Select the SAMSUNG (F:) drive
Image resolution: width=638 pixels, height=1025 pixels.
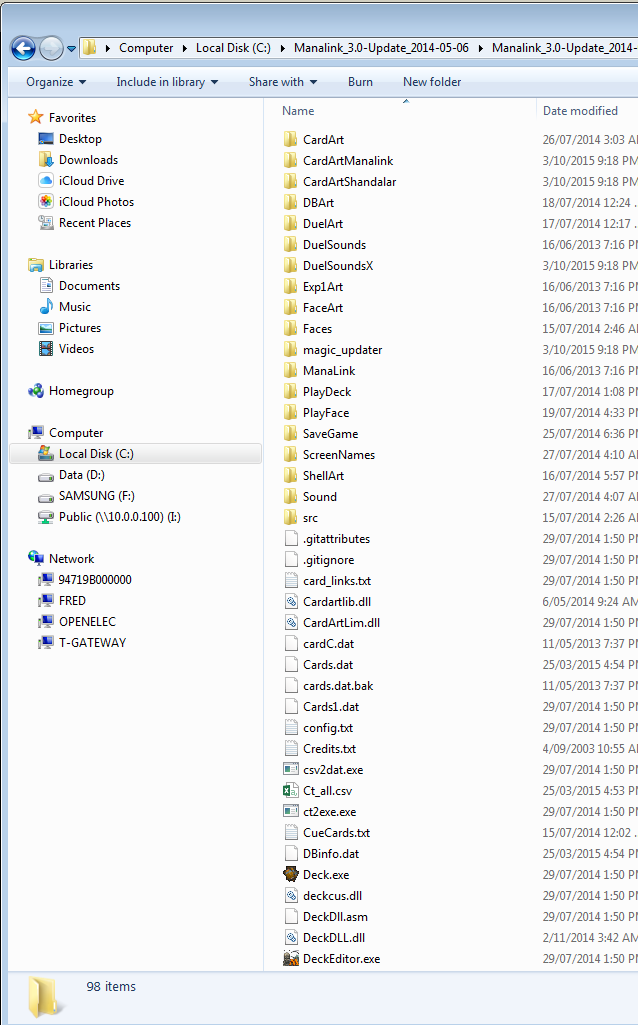point(96,496)
